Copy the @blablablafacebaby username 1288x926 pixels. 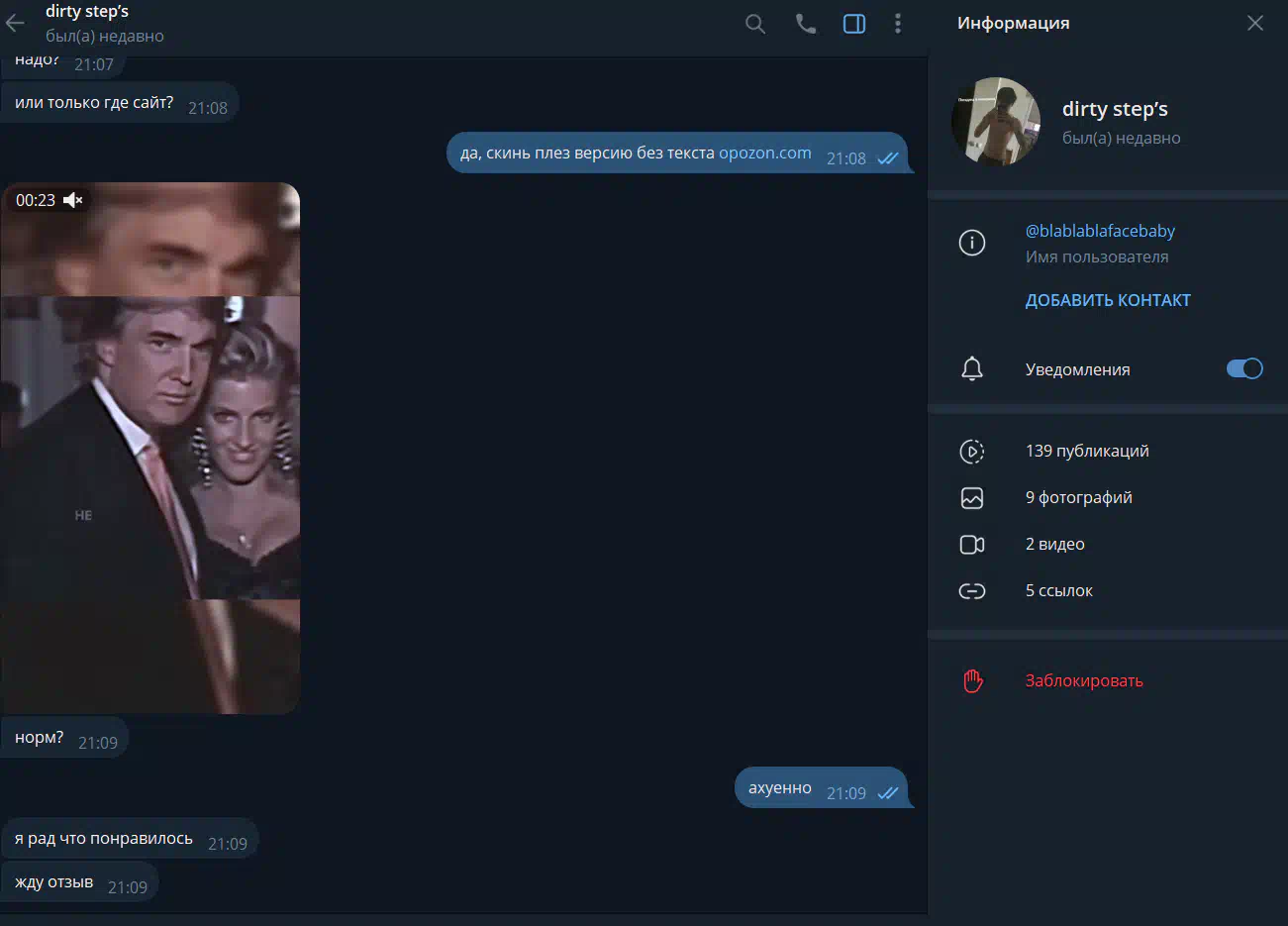1100,231
